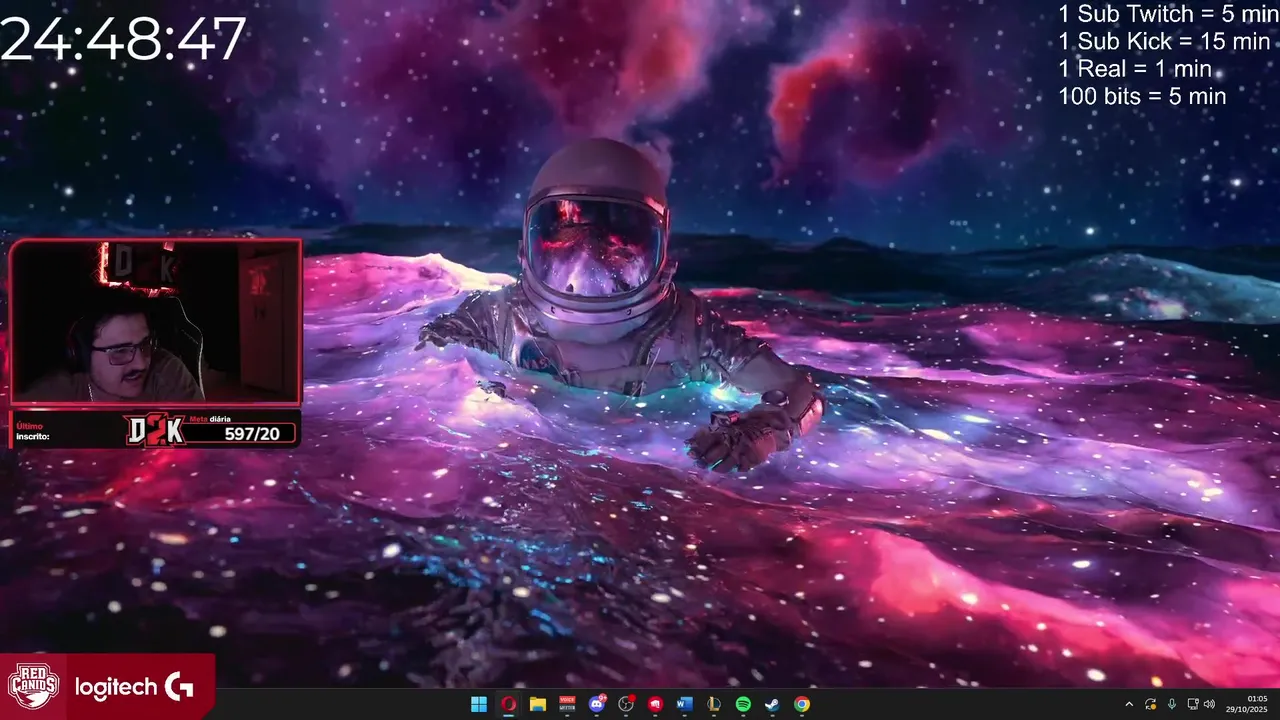
Task: Click the Windows Update tray icon
Action: click(x=1151, y=704)
